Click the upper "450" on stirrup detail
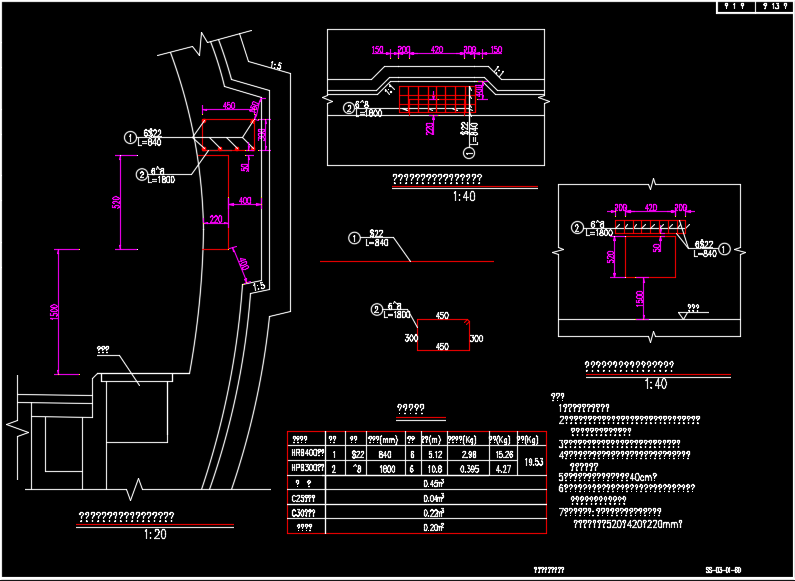 pyautogui.click(x=442, y=316)
